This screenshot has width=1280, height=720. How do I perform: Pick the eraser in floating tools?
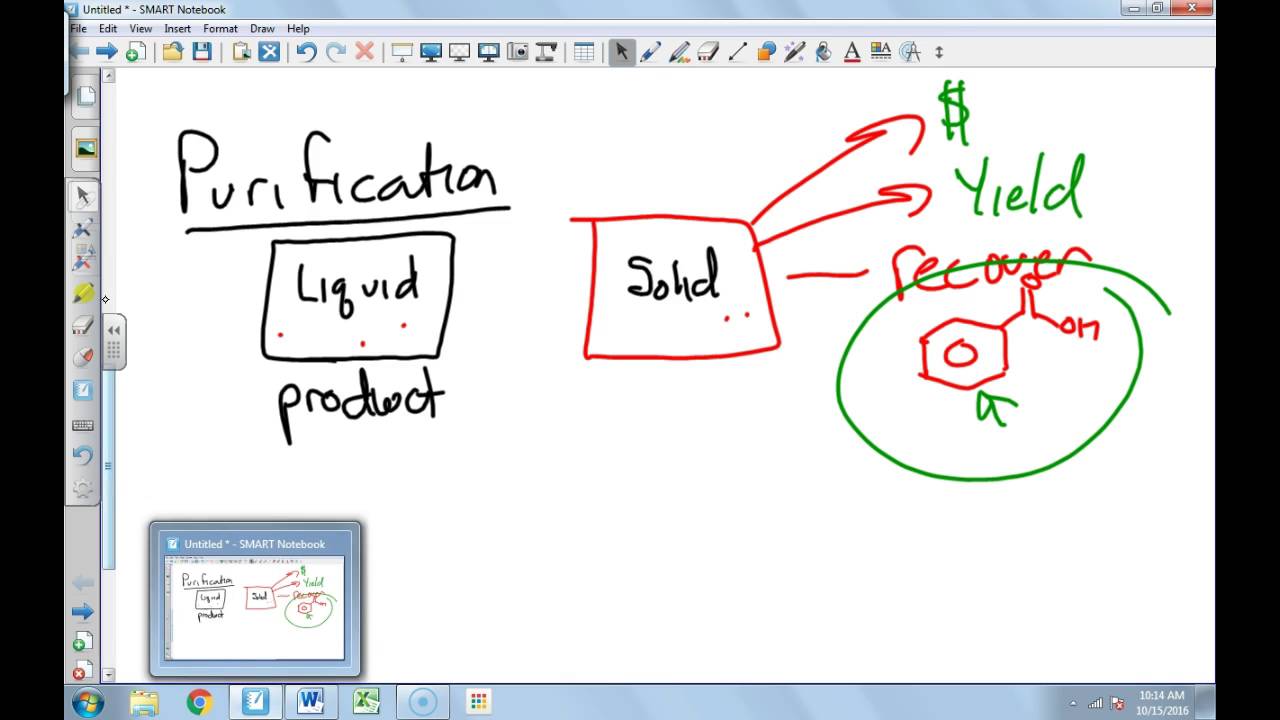point(83,326)
